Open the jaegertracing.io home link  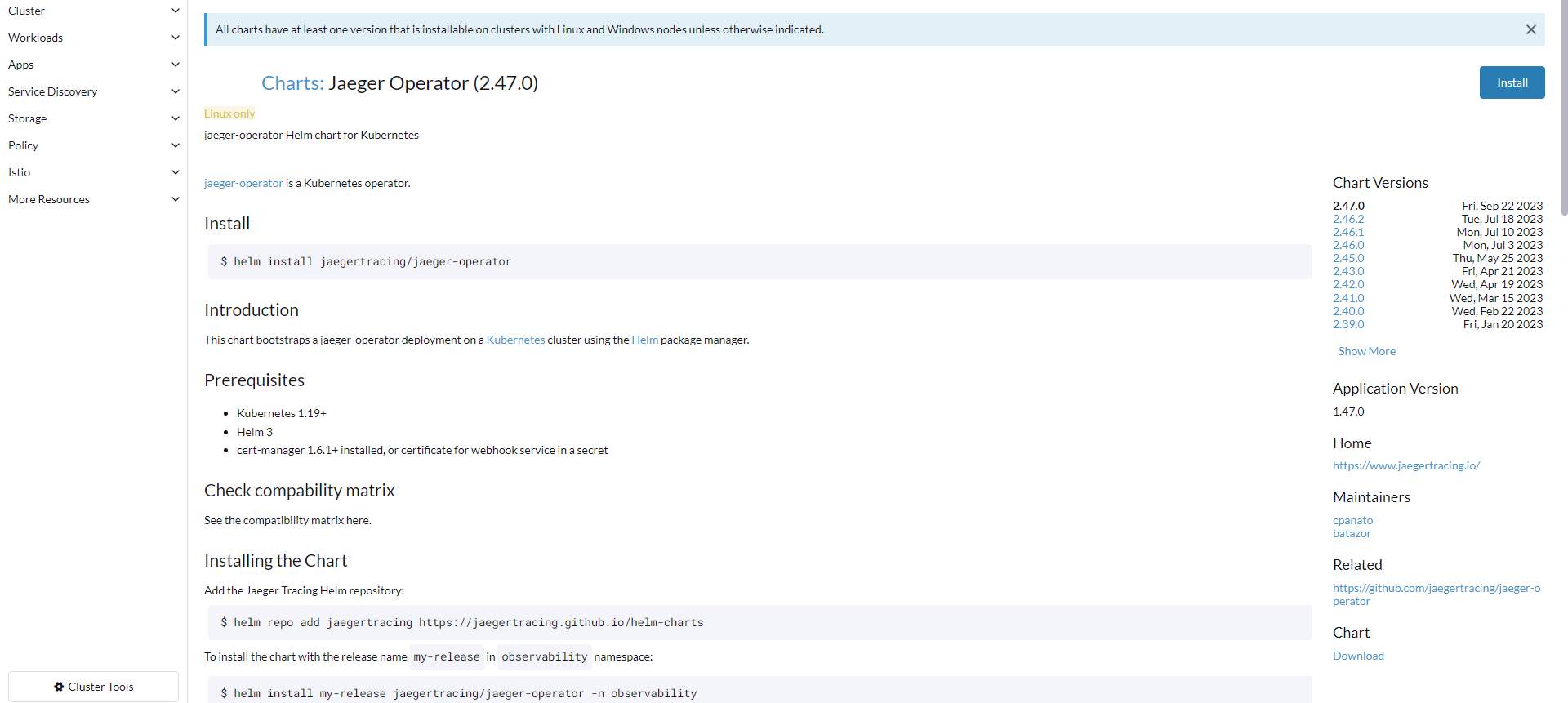point(1406,465)
